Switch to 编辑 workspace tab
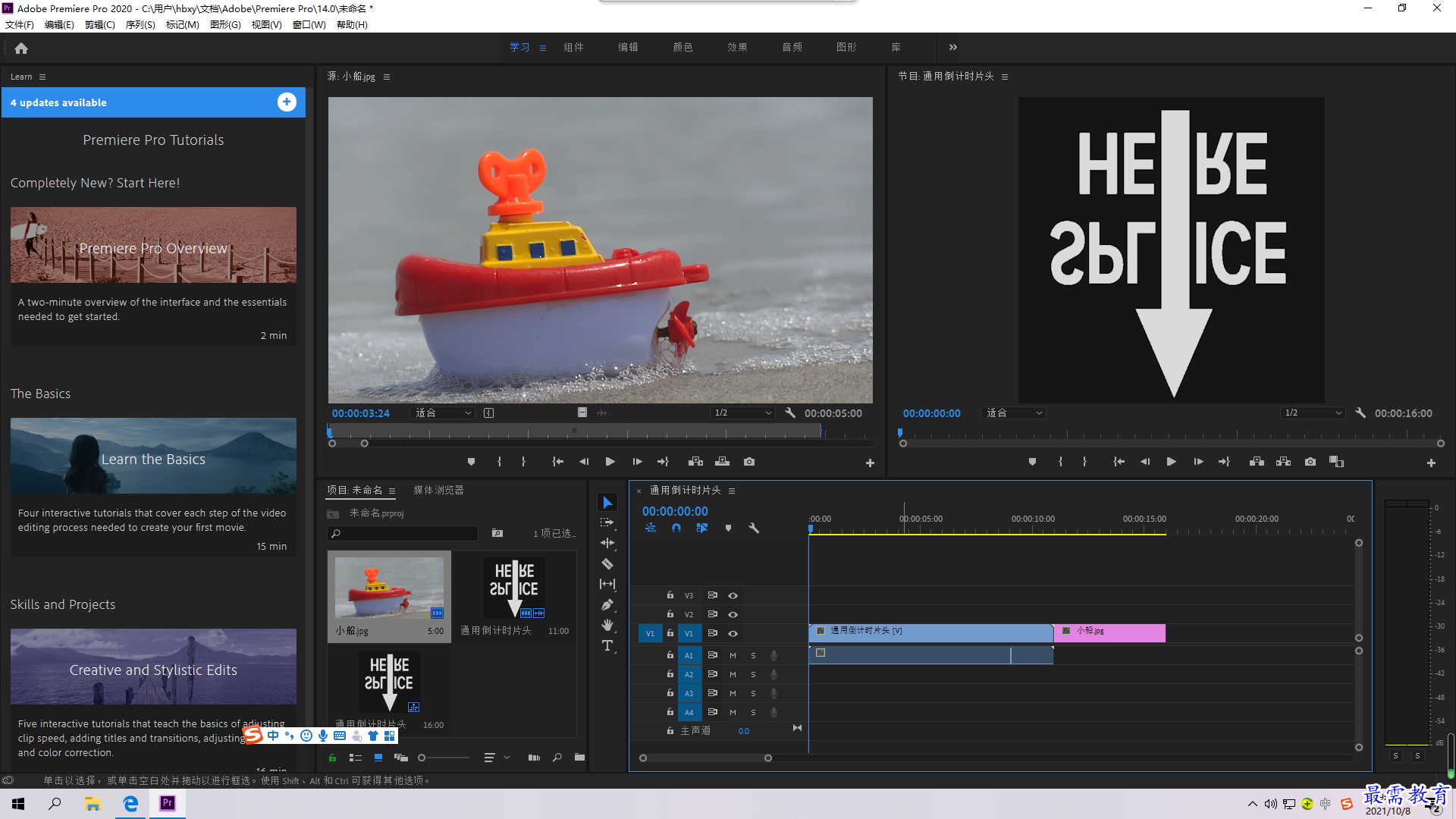1456x819 pixels. [628, 47]
